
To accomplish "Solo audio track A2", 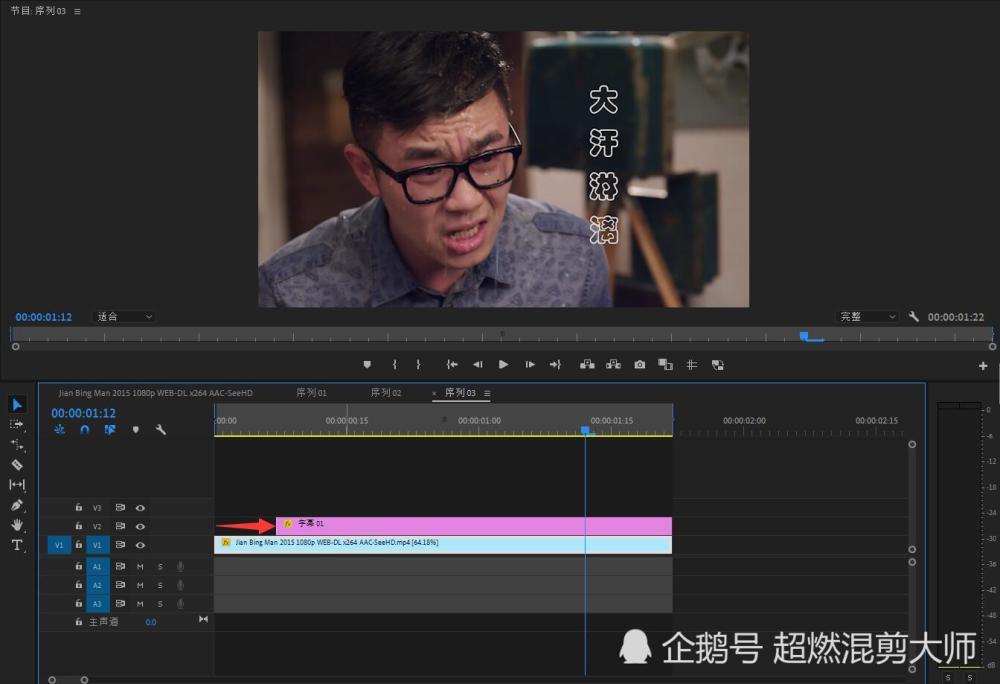I will coord(160,585).
